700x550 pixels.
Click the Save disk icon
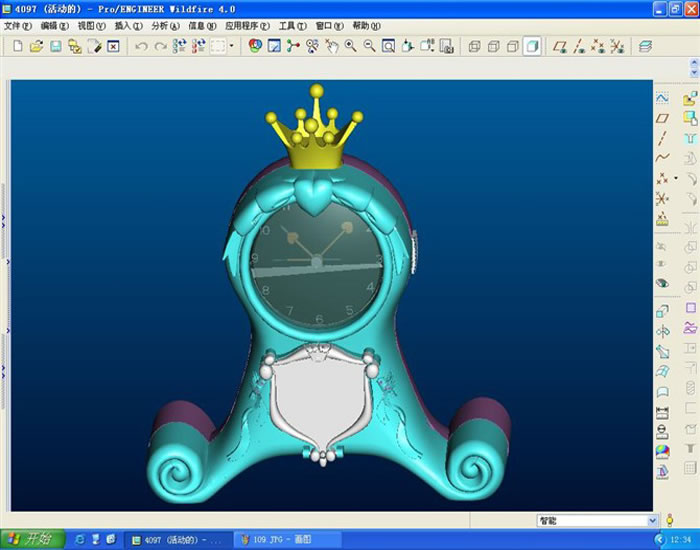(x=55, y=46)
